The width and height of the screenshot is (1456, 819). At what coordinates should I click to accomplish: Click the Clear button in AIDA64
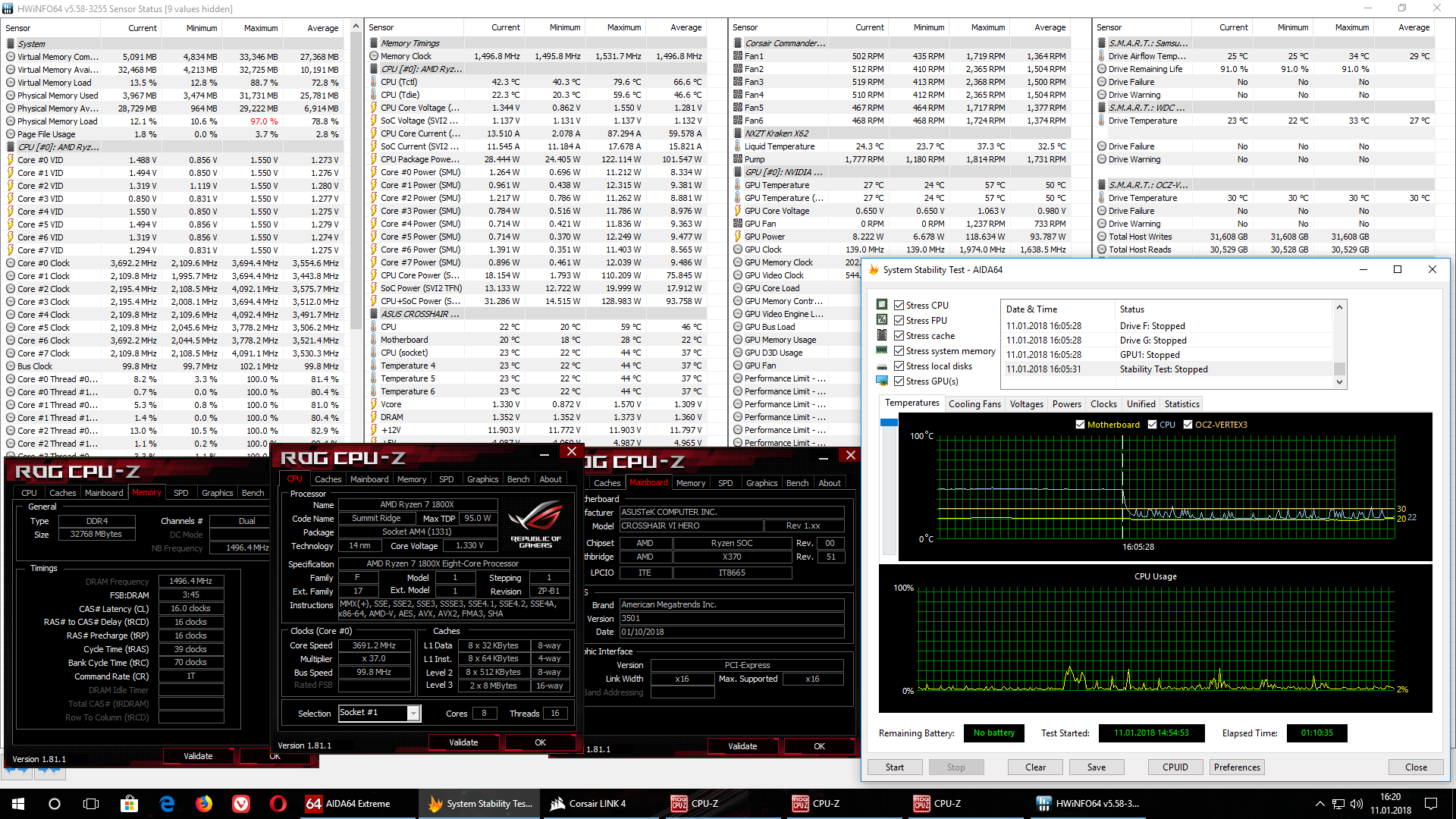click(1035, 767)
